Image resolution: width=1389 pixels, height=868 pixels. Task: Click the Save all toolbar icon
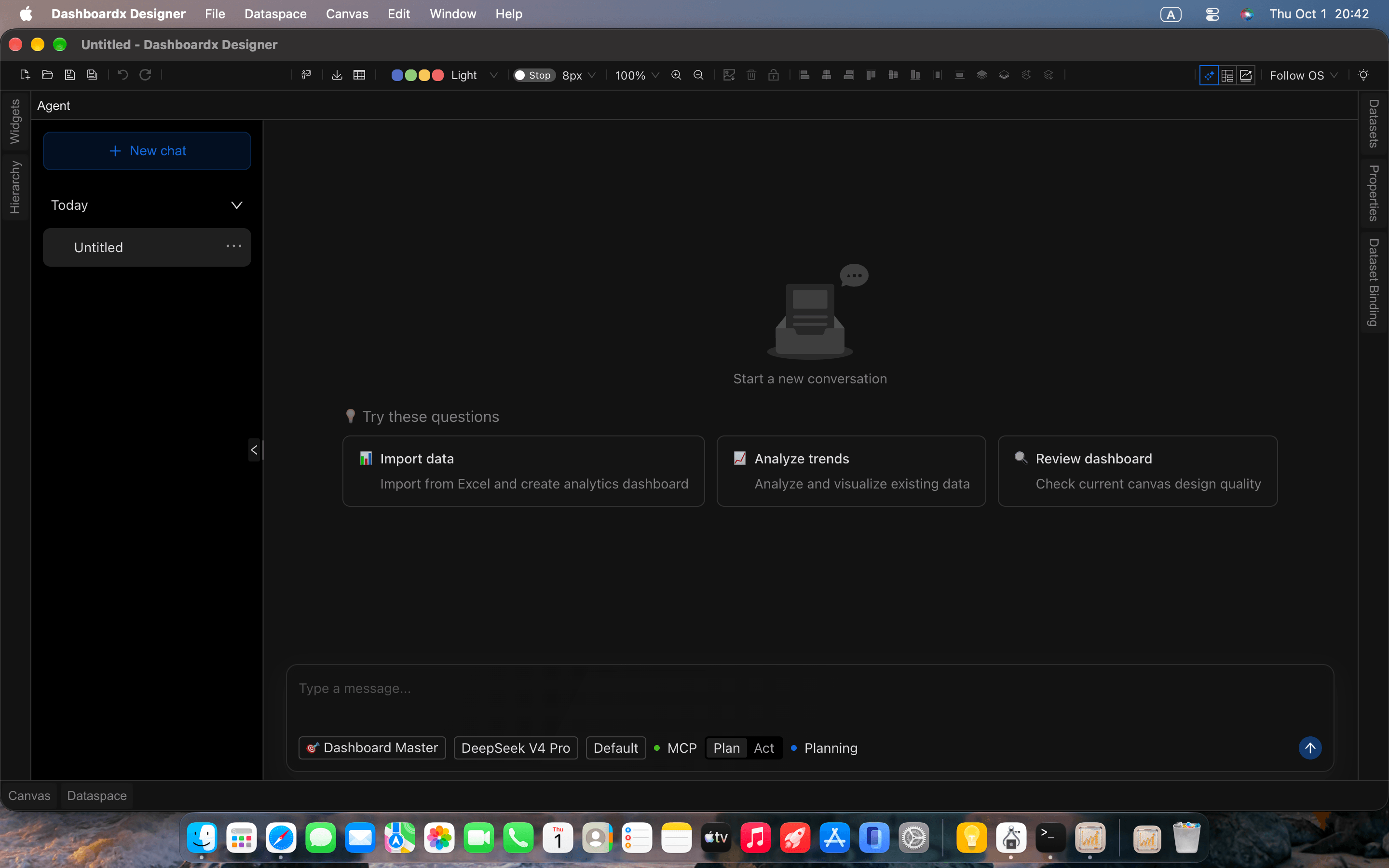pos(92,75)
